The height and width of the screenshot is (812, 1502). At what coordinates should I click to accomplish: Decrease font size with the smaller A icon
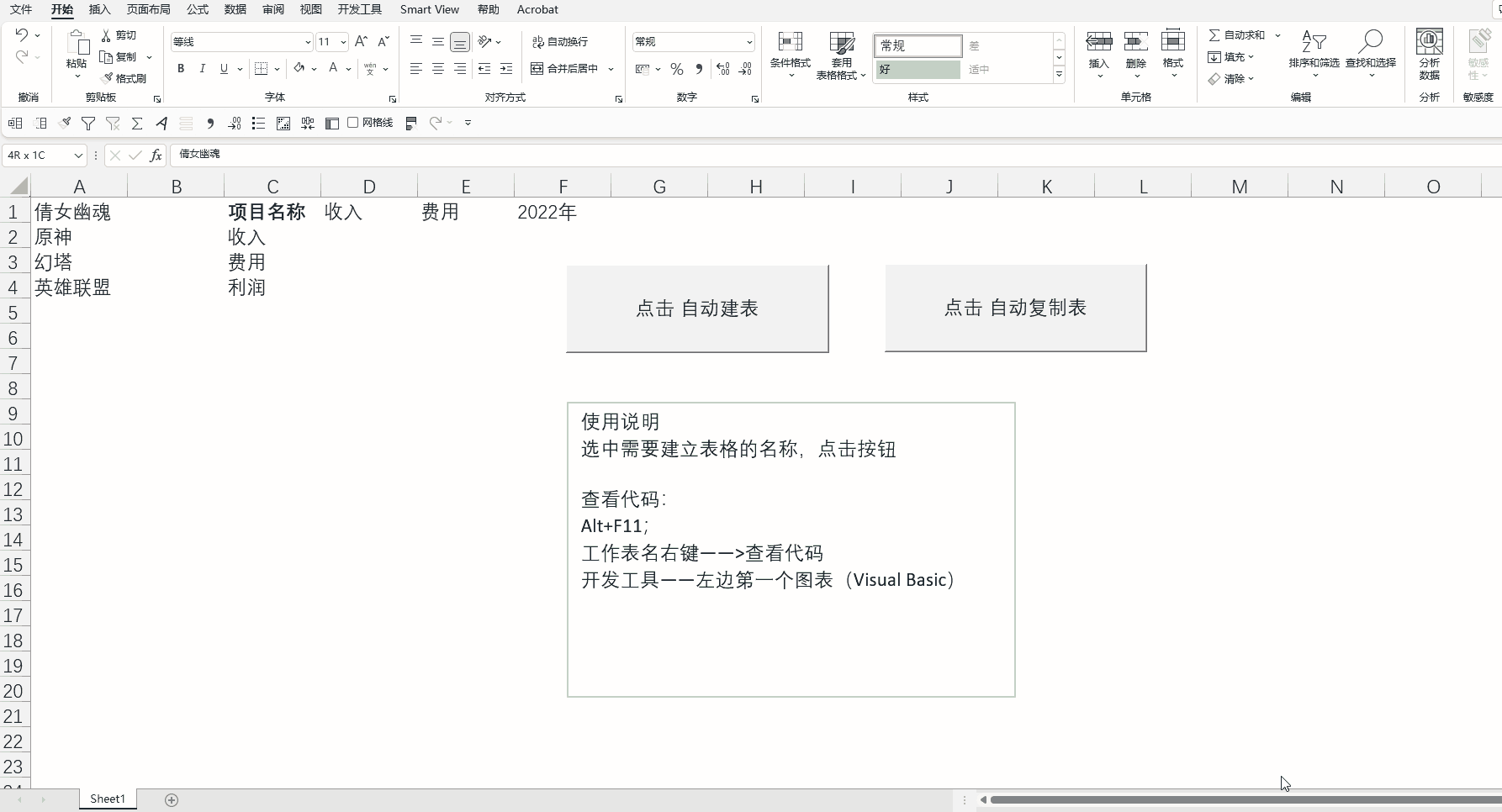(x=383, y=41)
